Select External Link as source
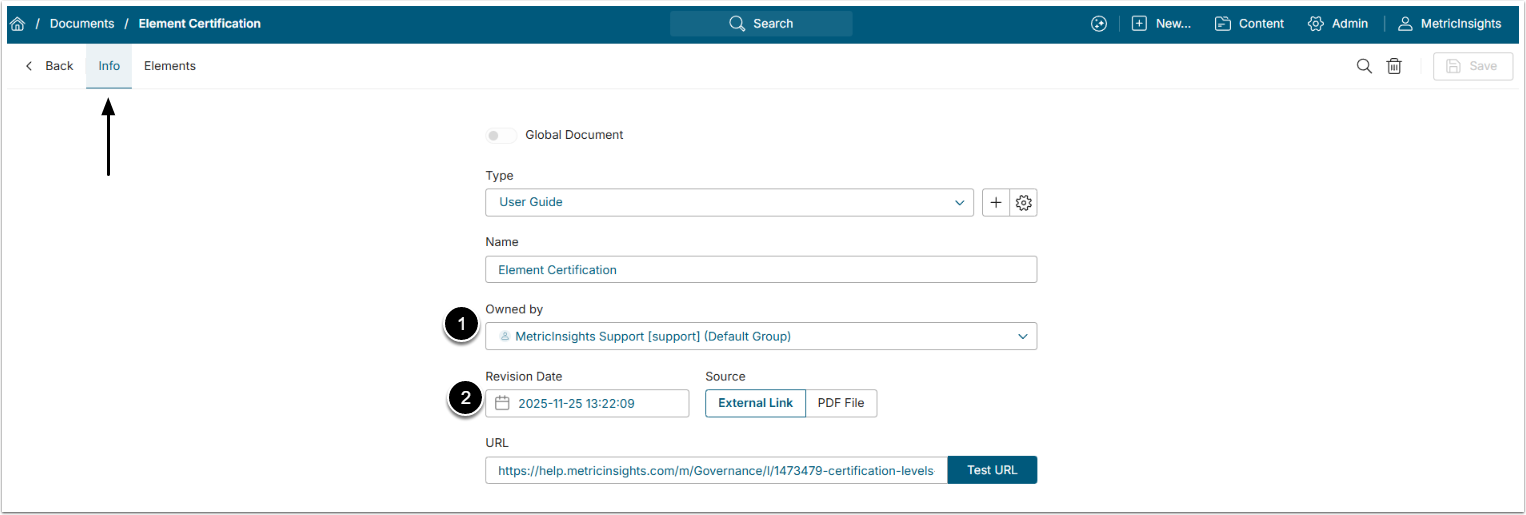The height and width of the screenshot is (515, 1526). click(x=755, y=403)
